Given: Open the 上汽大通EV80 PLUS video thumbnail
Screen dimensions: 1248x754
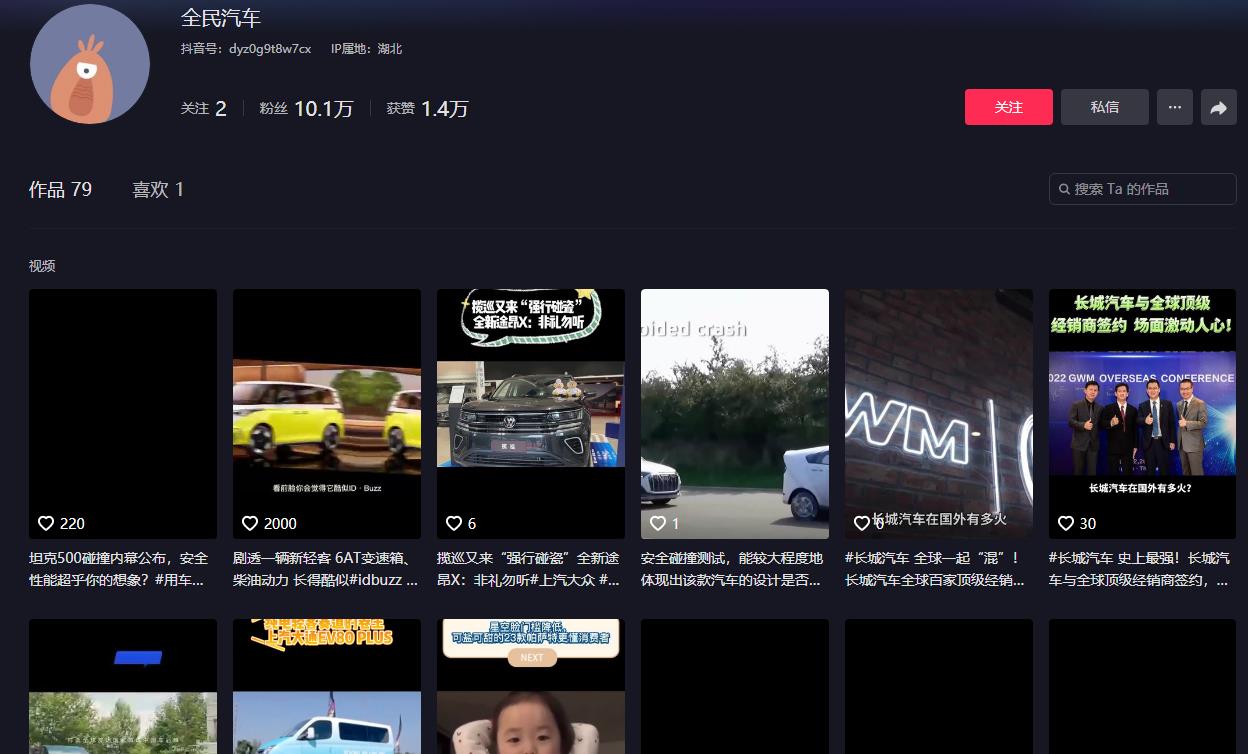Looking at the screenshot, I should coord(327,686).
